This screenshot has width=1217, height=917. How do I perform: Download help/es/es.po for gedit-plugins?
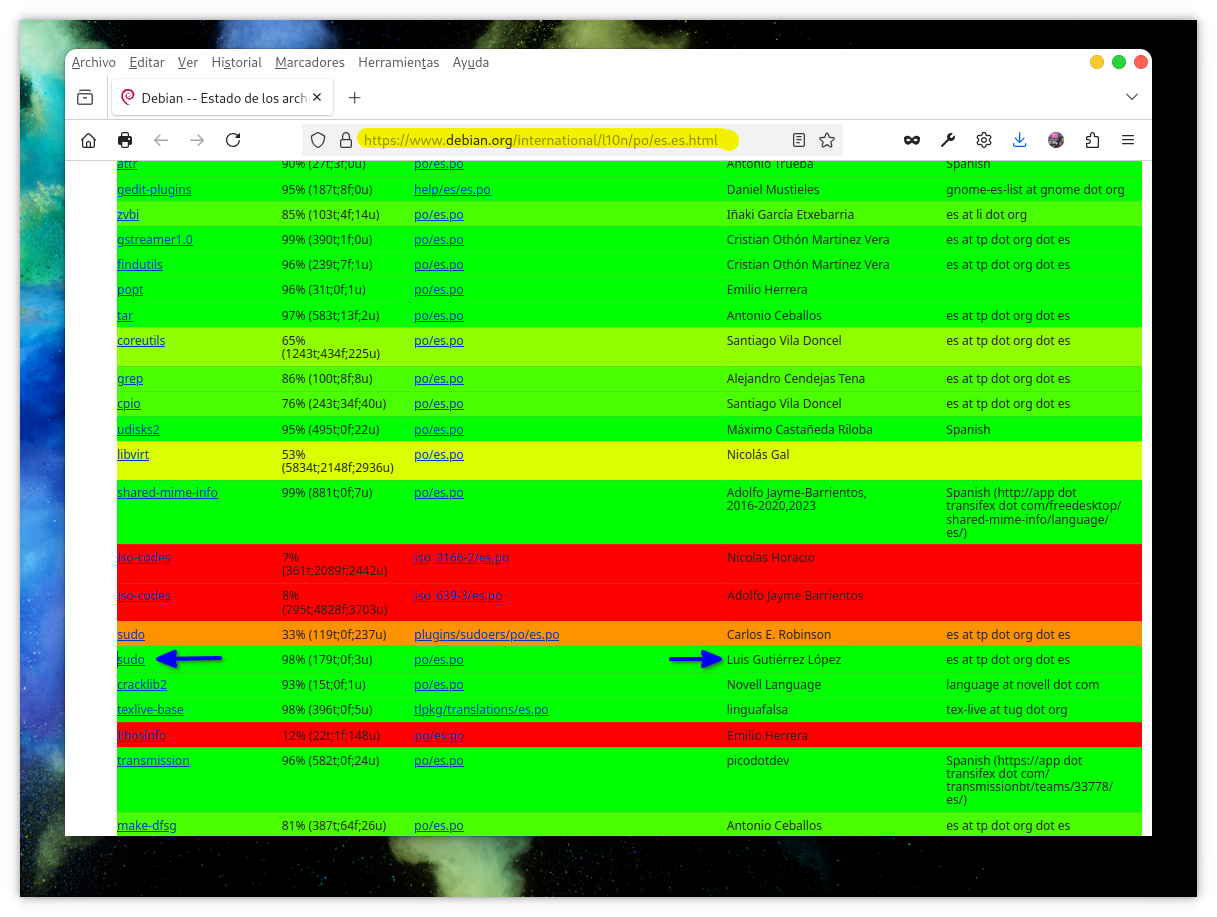[452, 189]
